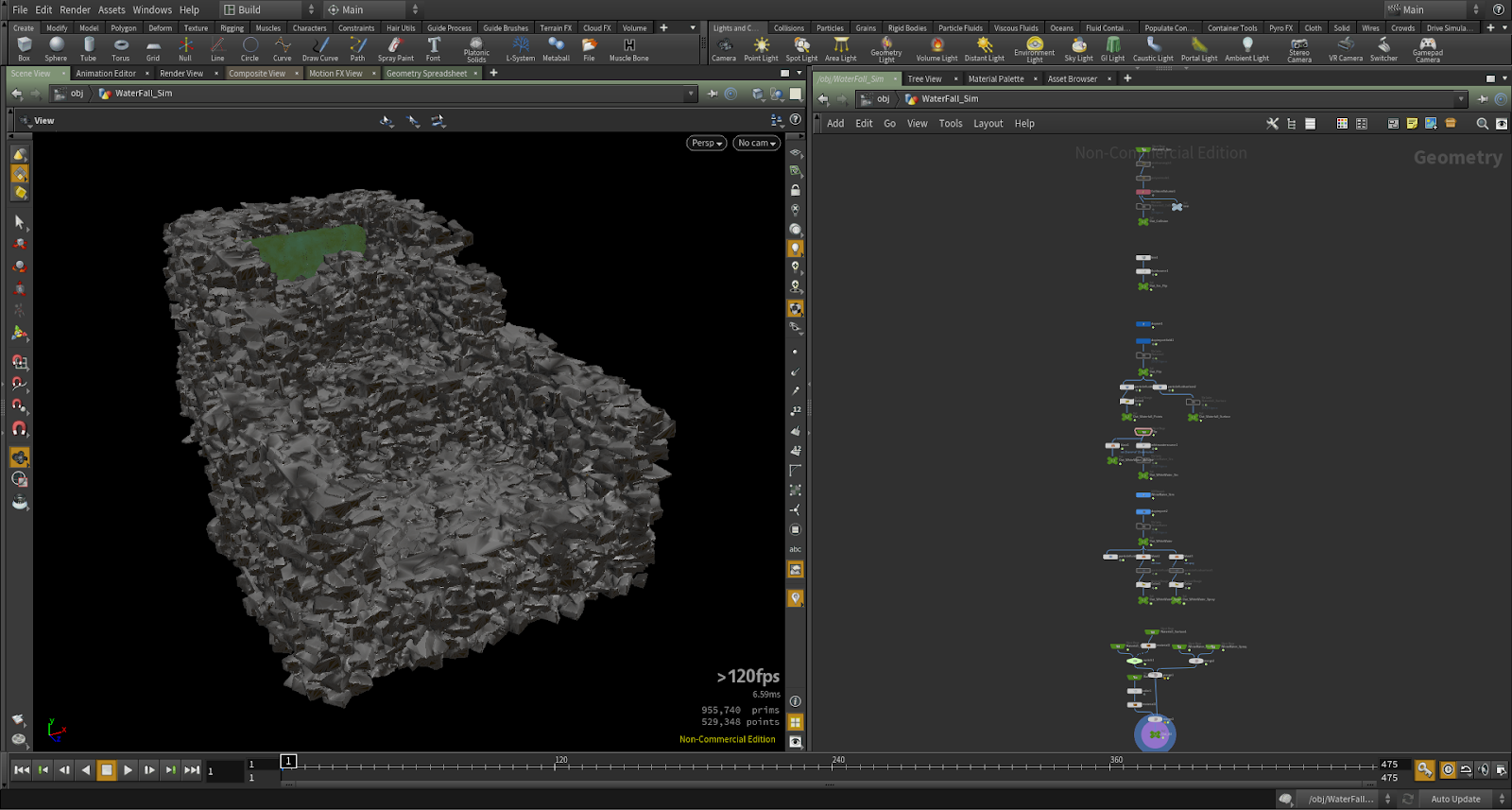
Task: Open the Persp view dropdown
Action: 707,143
